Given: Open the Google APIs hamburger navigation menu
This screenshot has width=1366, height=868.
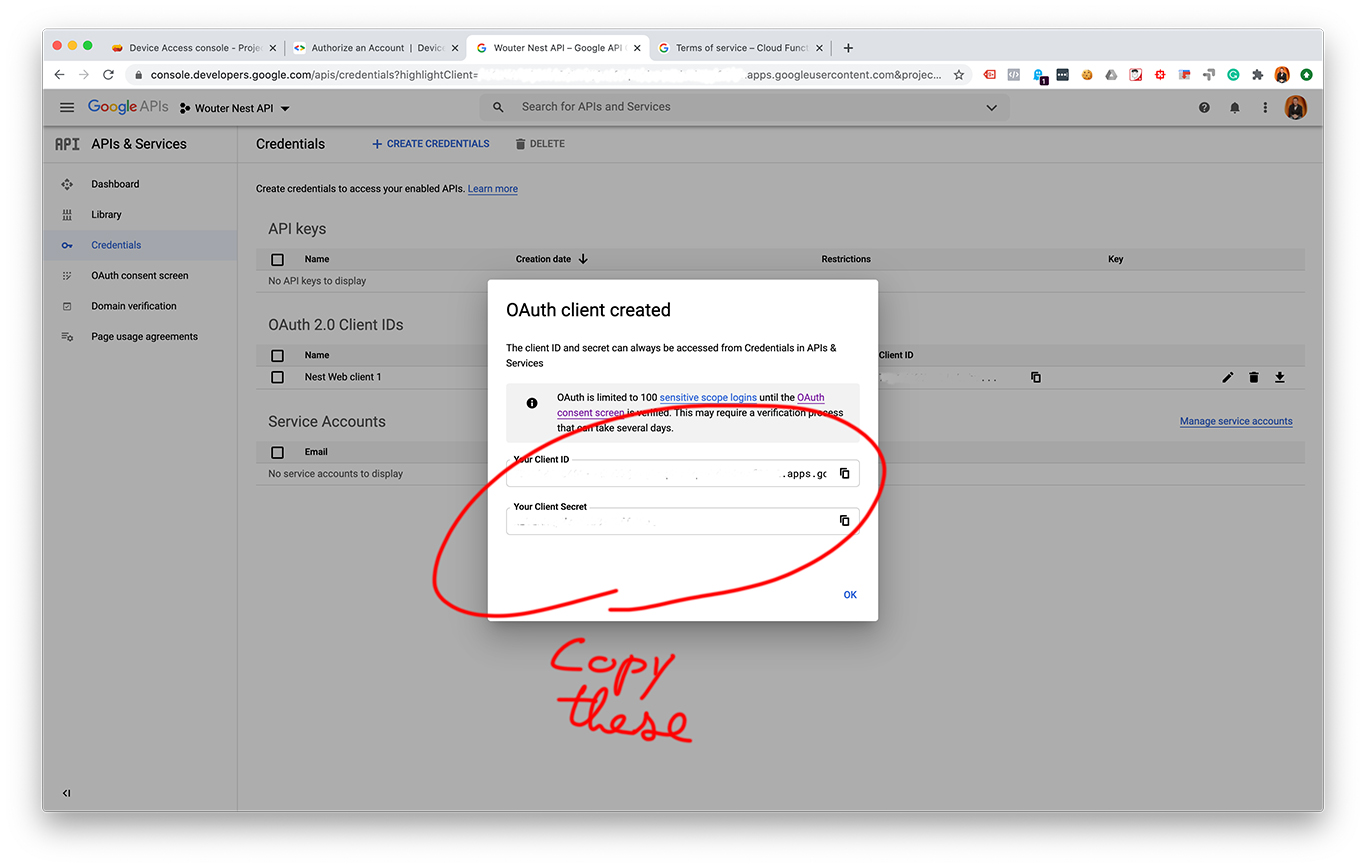Looking at the screenshot, I should click(67, 108).
